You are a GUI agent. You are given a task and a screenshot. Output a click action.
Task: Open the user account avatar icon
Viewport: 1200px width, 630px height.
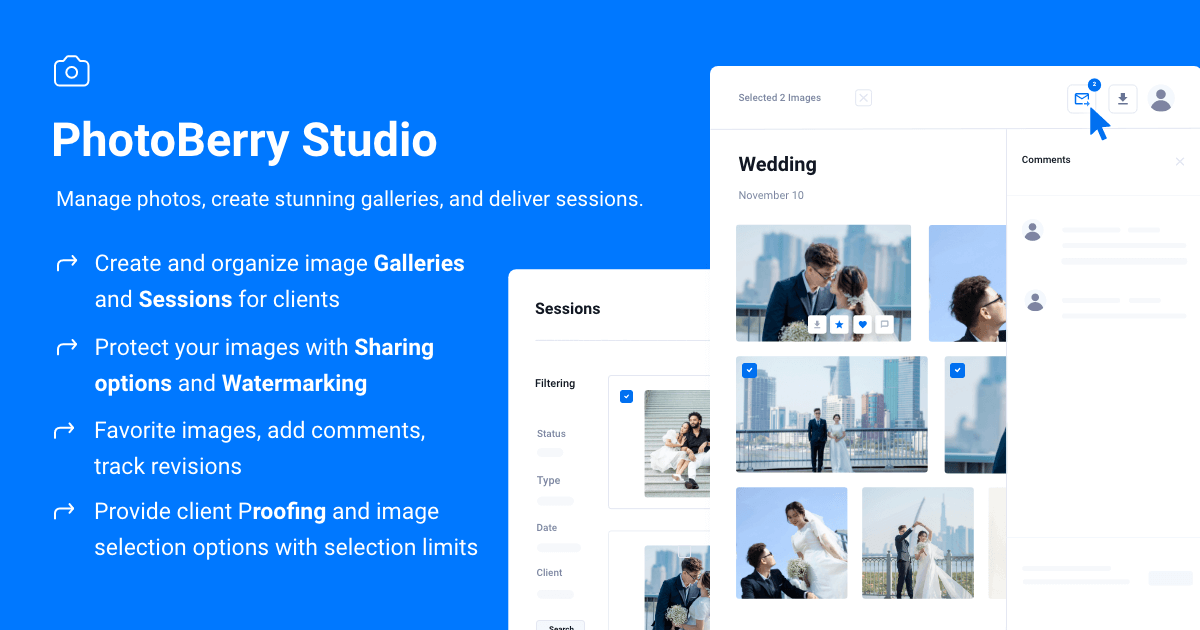pyautogui.click(x=1161, y=99)
